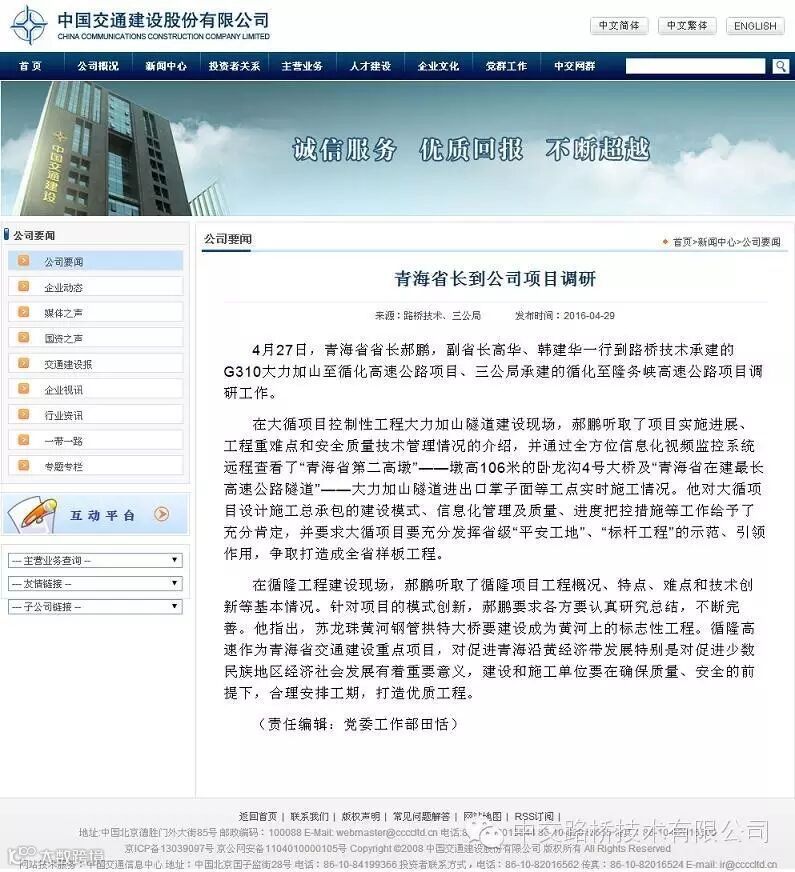The image size is (795, 872).
Task: Select 行业资讯 in sidebar
Action: (x=95, y=415)
